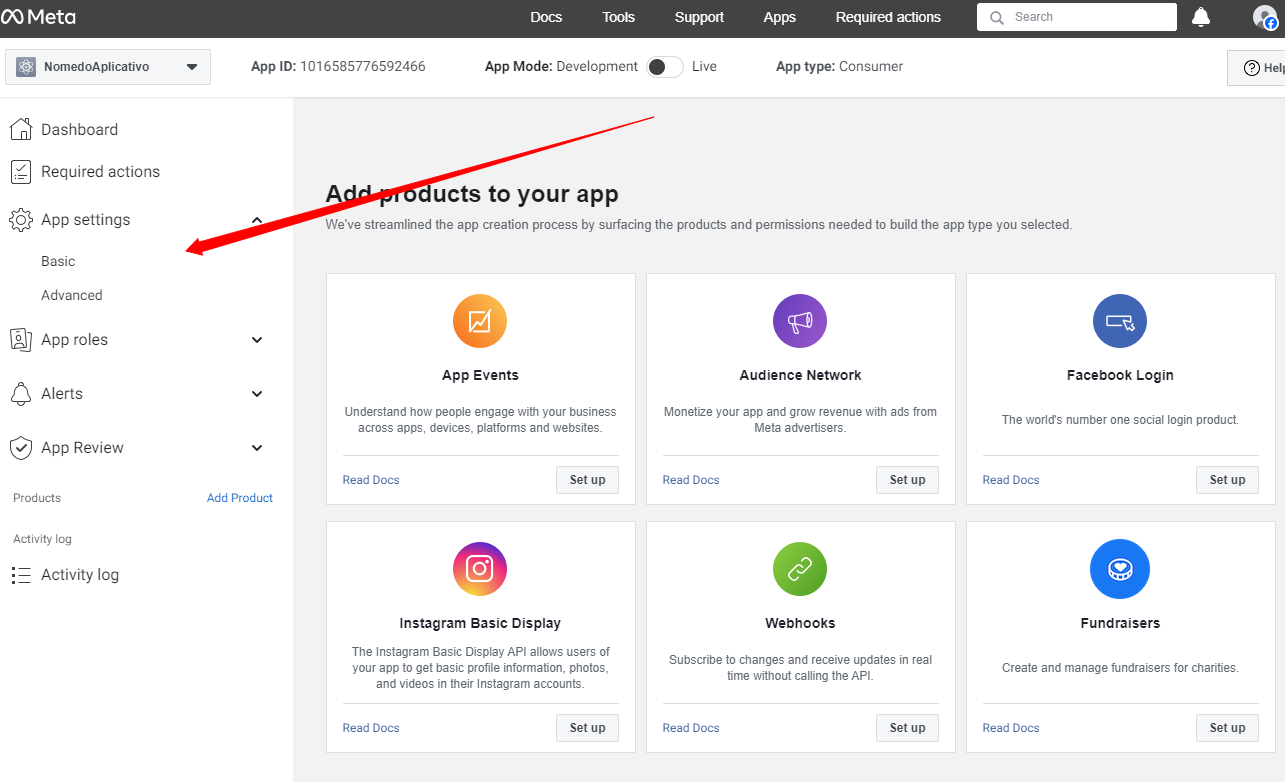Click the App Events orange icon
1285x782 pixels.
pos(480,321)
